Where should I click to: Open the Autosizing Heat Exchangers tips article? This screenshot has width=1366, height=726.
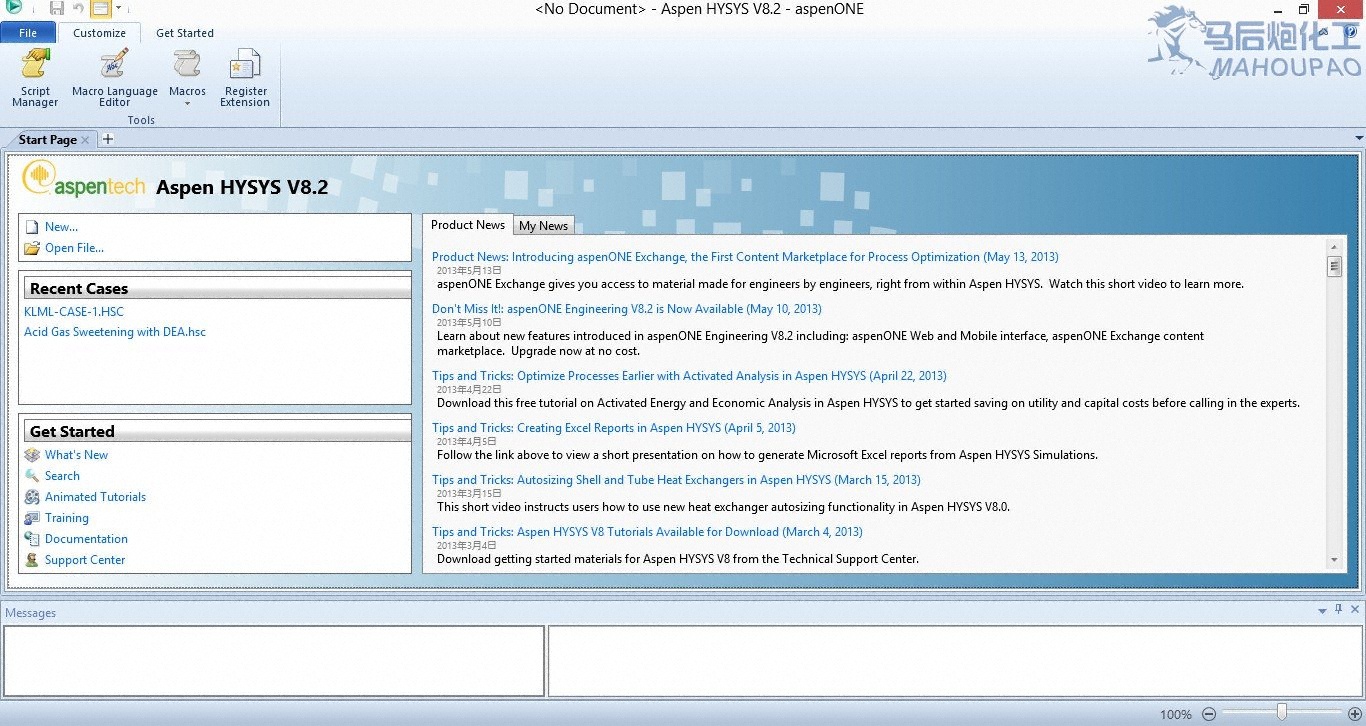pos(676,480)
